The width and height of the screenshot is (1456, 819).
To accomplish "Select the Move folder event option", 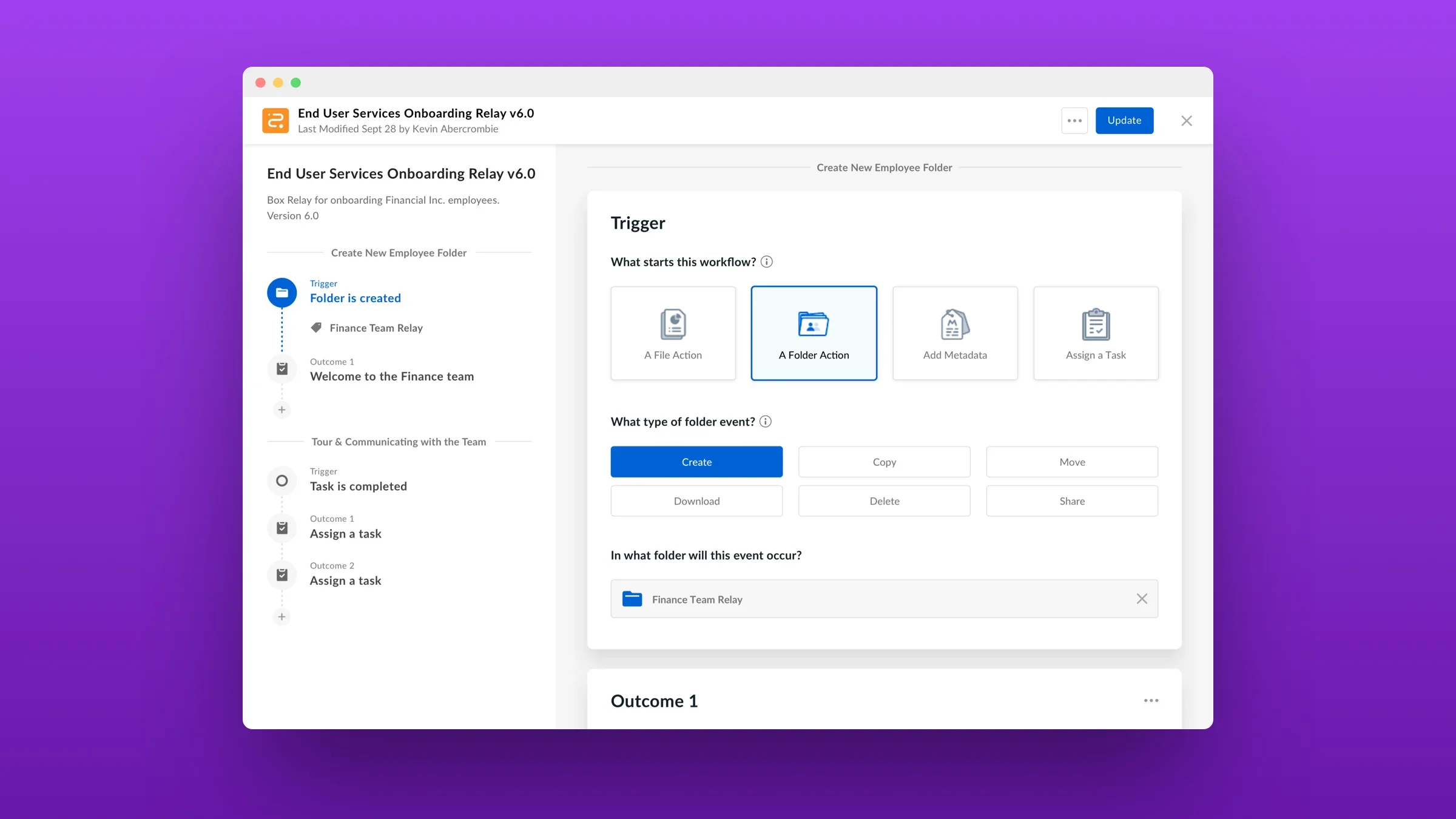I will 1071,462.
